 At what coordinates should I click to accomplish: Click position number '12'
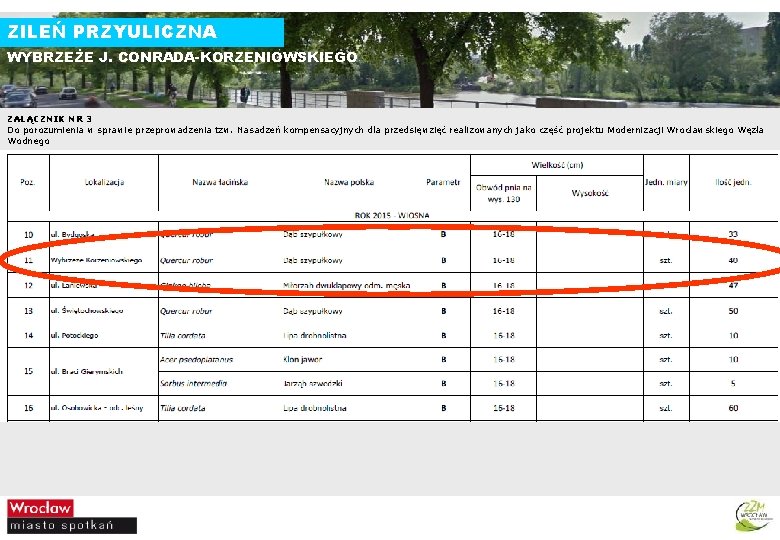pos(28,285)
